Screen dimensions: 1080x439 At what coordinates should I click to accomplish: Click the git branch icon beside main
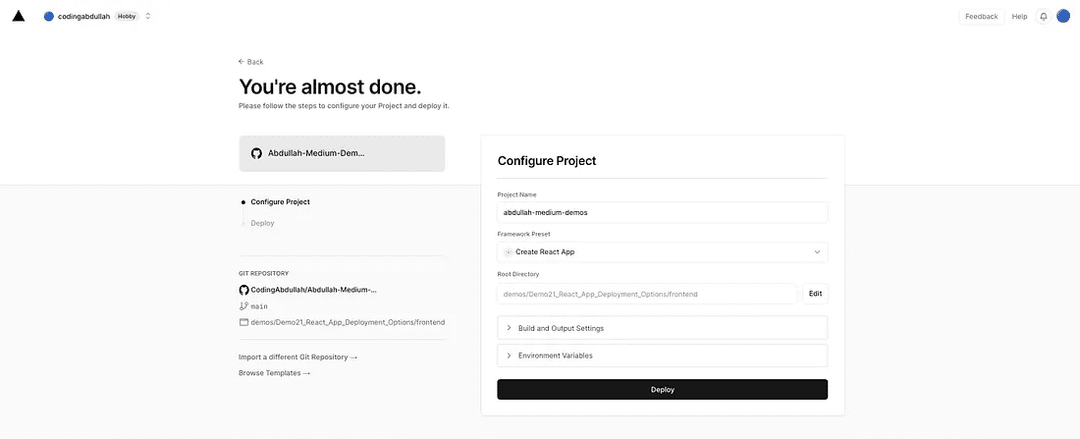point(243,306)
